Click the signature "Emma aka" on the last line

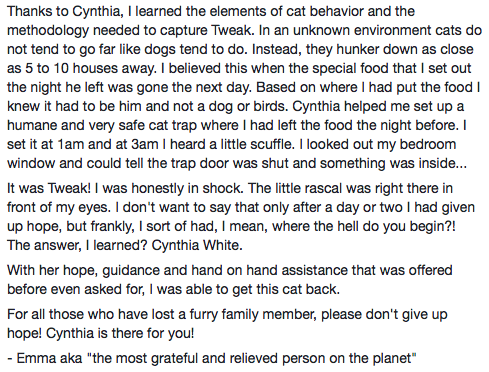(x=49, y=359)
